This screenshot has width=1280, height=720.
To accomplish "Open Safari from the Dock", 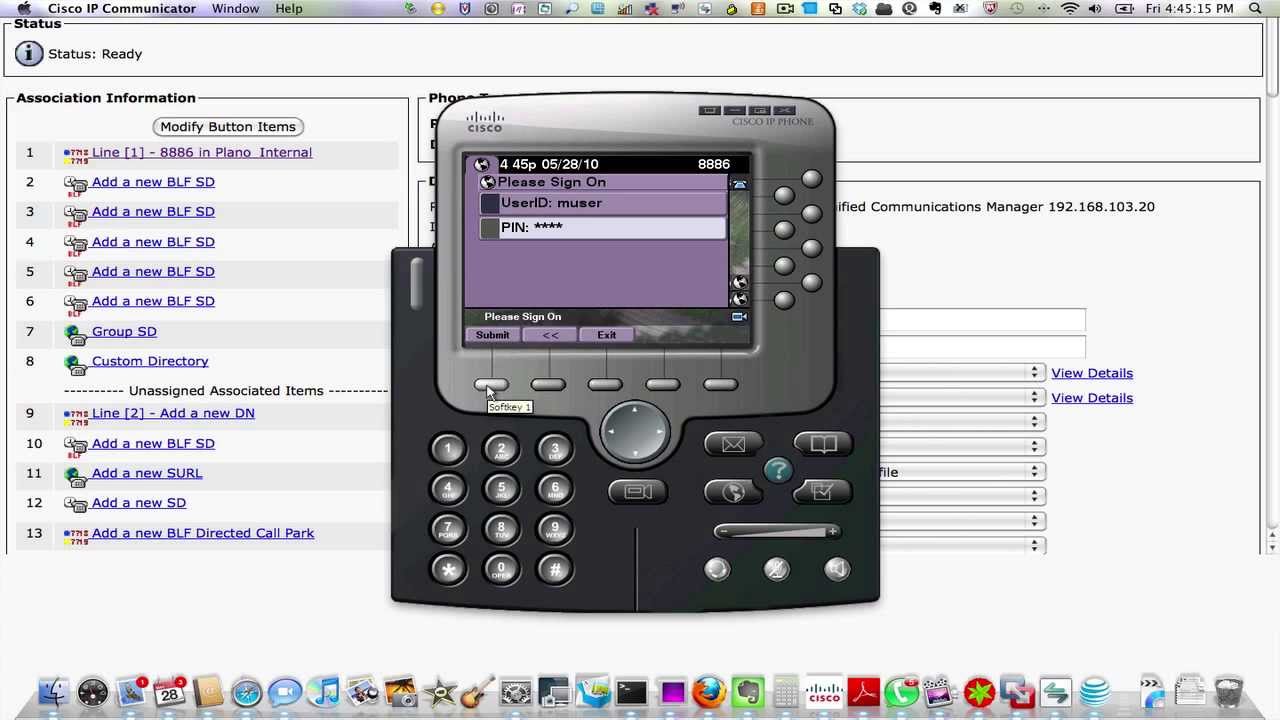I will pyautogui.click(x=246, y=692).
